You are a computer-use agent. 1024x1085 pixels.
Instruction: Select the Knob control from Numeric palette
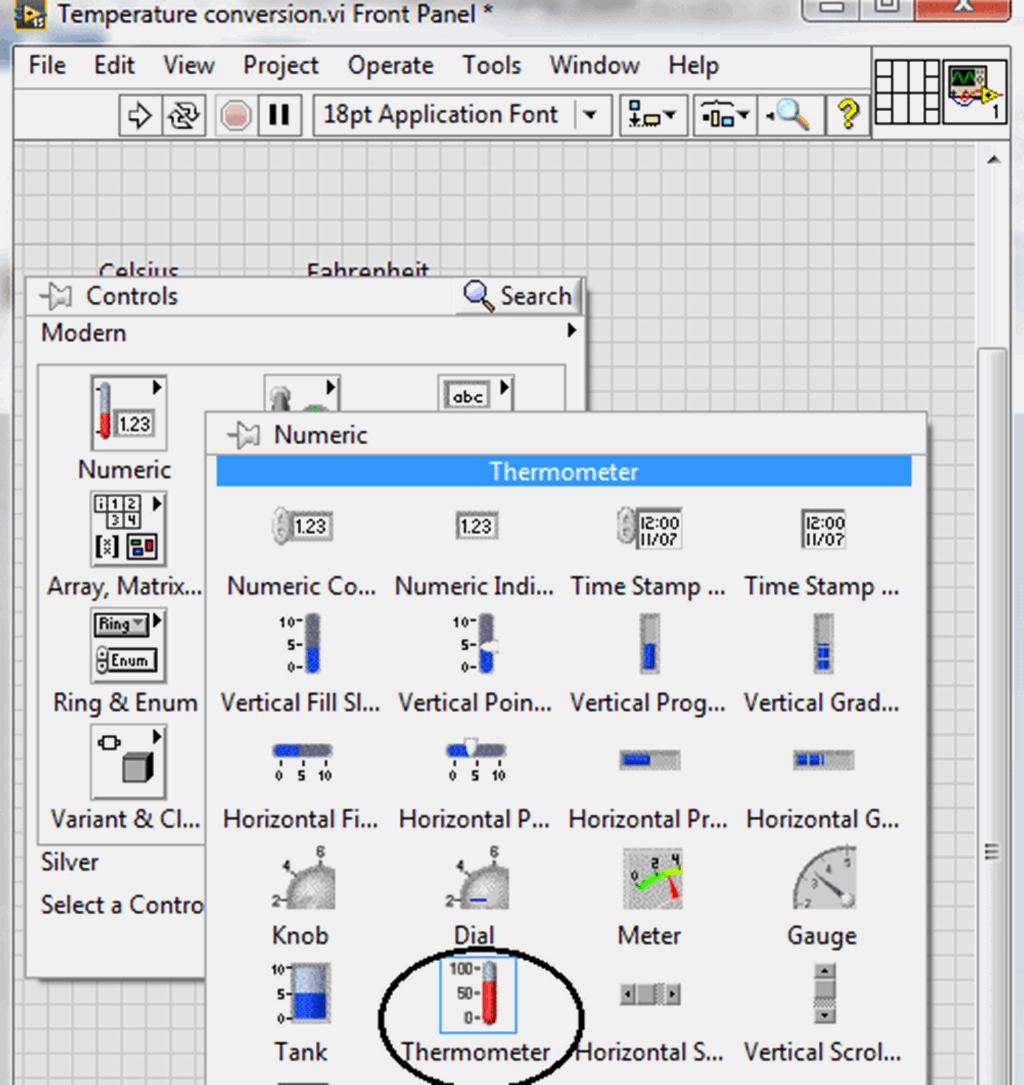[301, 880]
